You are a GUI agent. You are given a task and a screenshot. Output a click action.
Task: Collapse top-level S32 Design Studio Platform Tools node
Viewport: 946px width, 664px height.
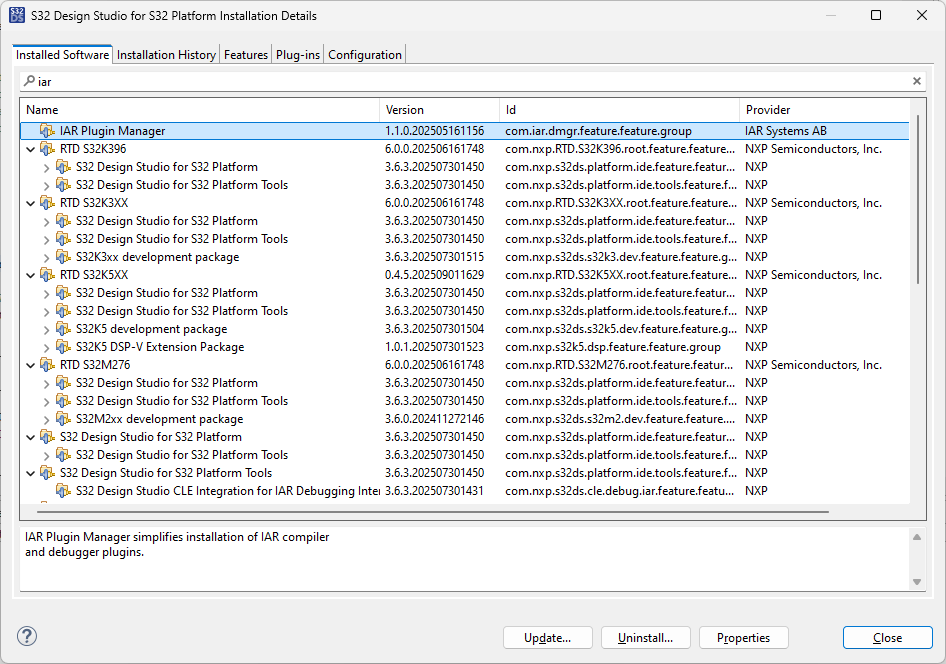pyautogui.click(x=31, y=473)
